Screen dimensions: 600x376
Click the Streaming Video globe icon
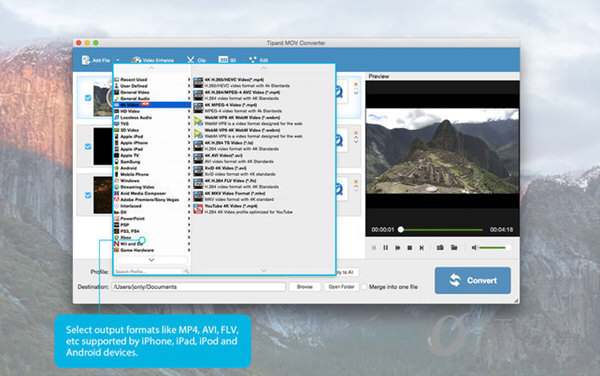click(117, 187)
